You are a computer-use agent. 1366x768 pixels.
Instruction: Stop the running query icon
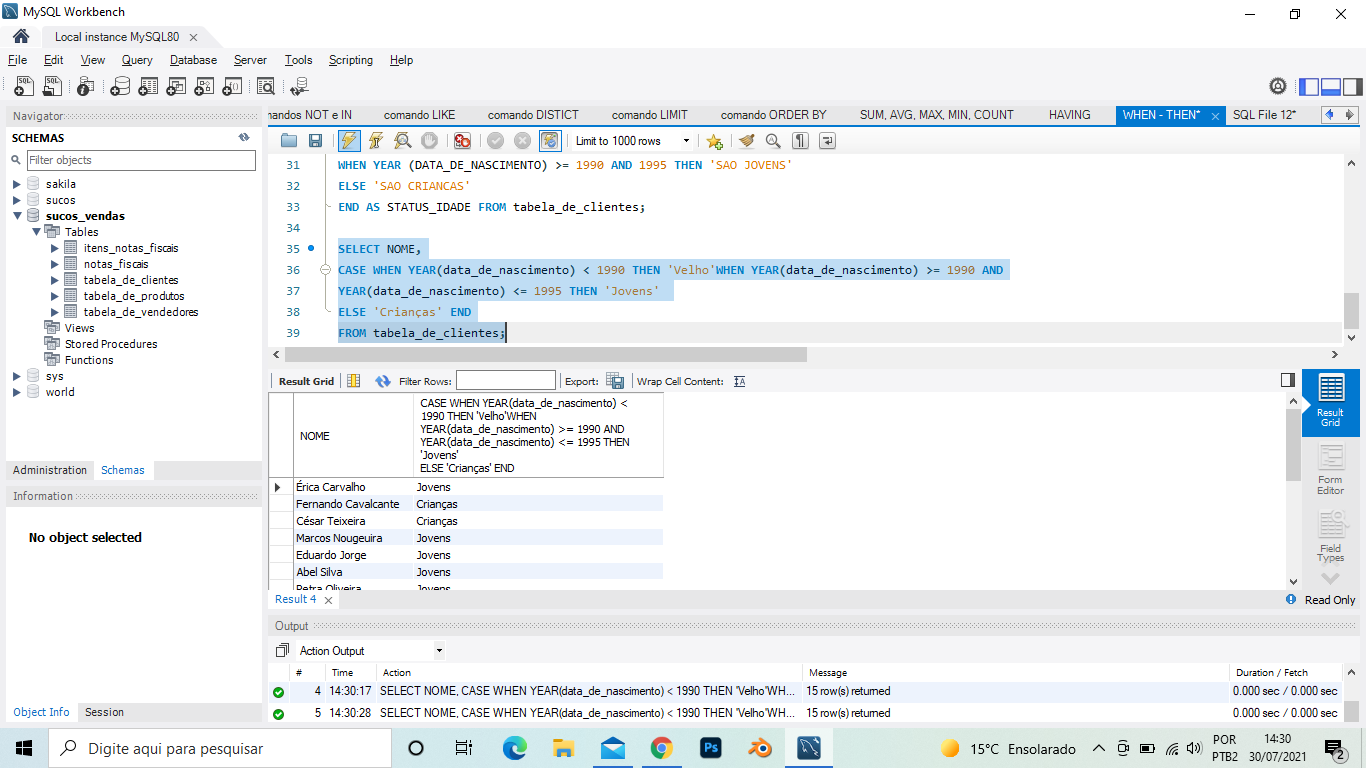pyautogui.click(x=429, y=141)
